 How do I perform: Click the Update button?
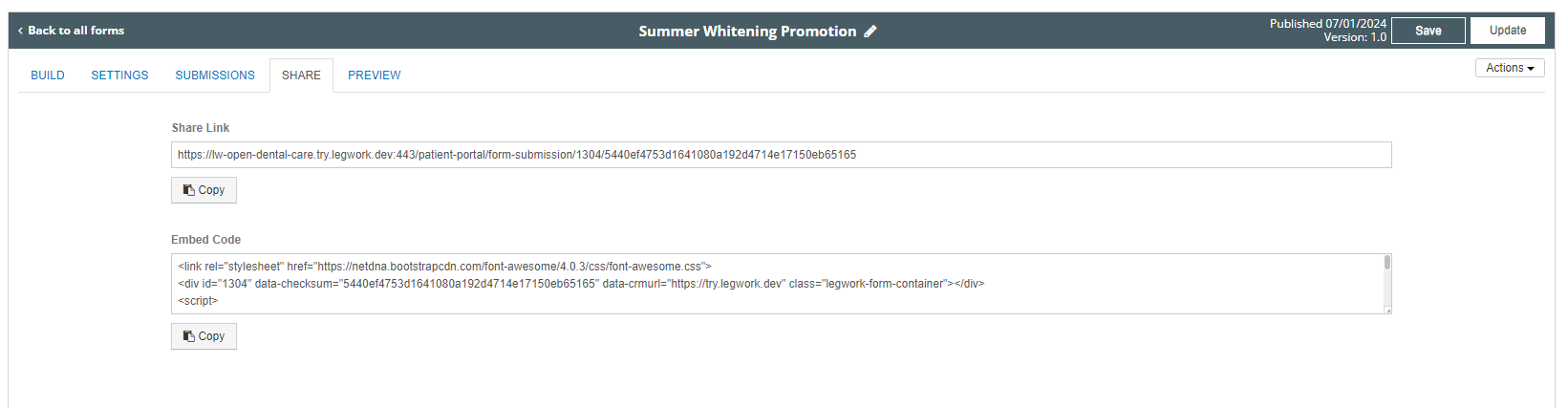[1507, 31]
